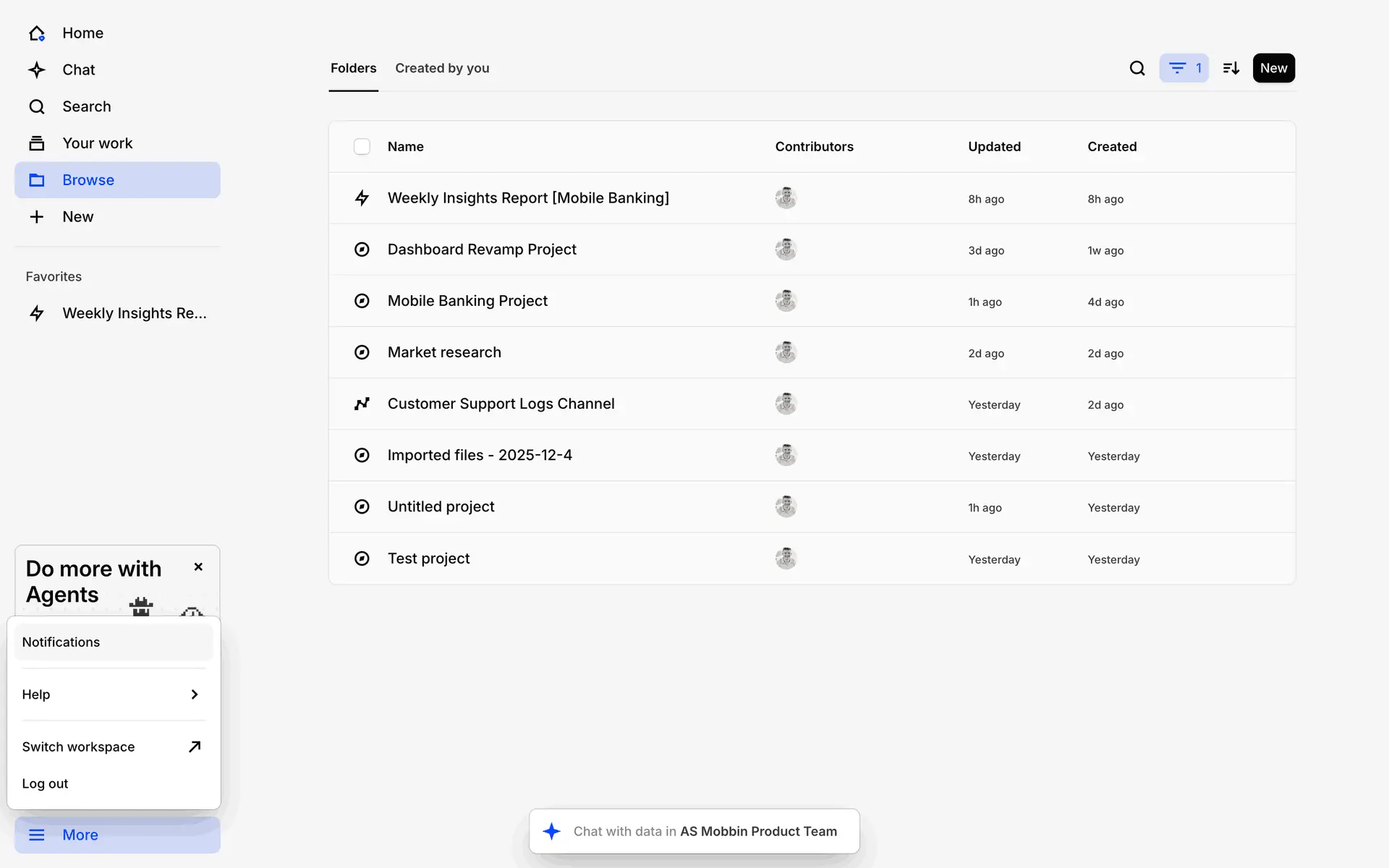Open Weekly Insights favorite in sidebar
The width and height of the screenshot is (1389, 868).
click(x=134, y=313)
